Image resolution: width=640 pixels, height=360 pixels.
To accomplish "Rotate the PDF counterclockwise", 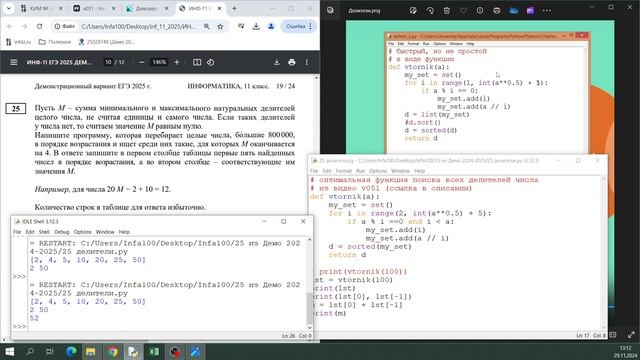I will point(211,62).
